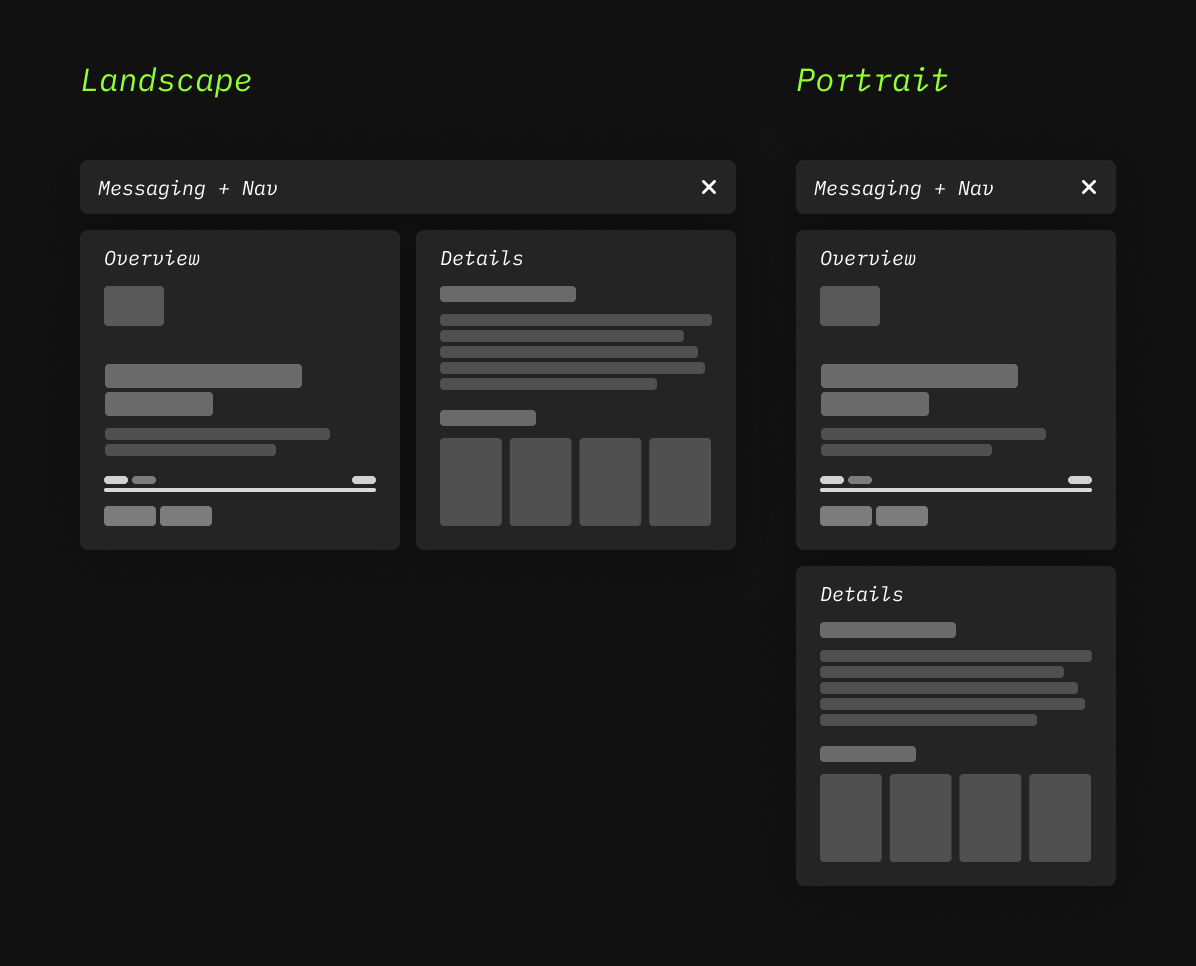Click the Landscape 'Messaging + Nav' label
The image size is (1196, 966).
tap(188, 188)
